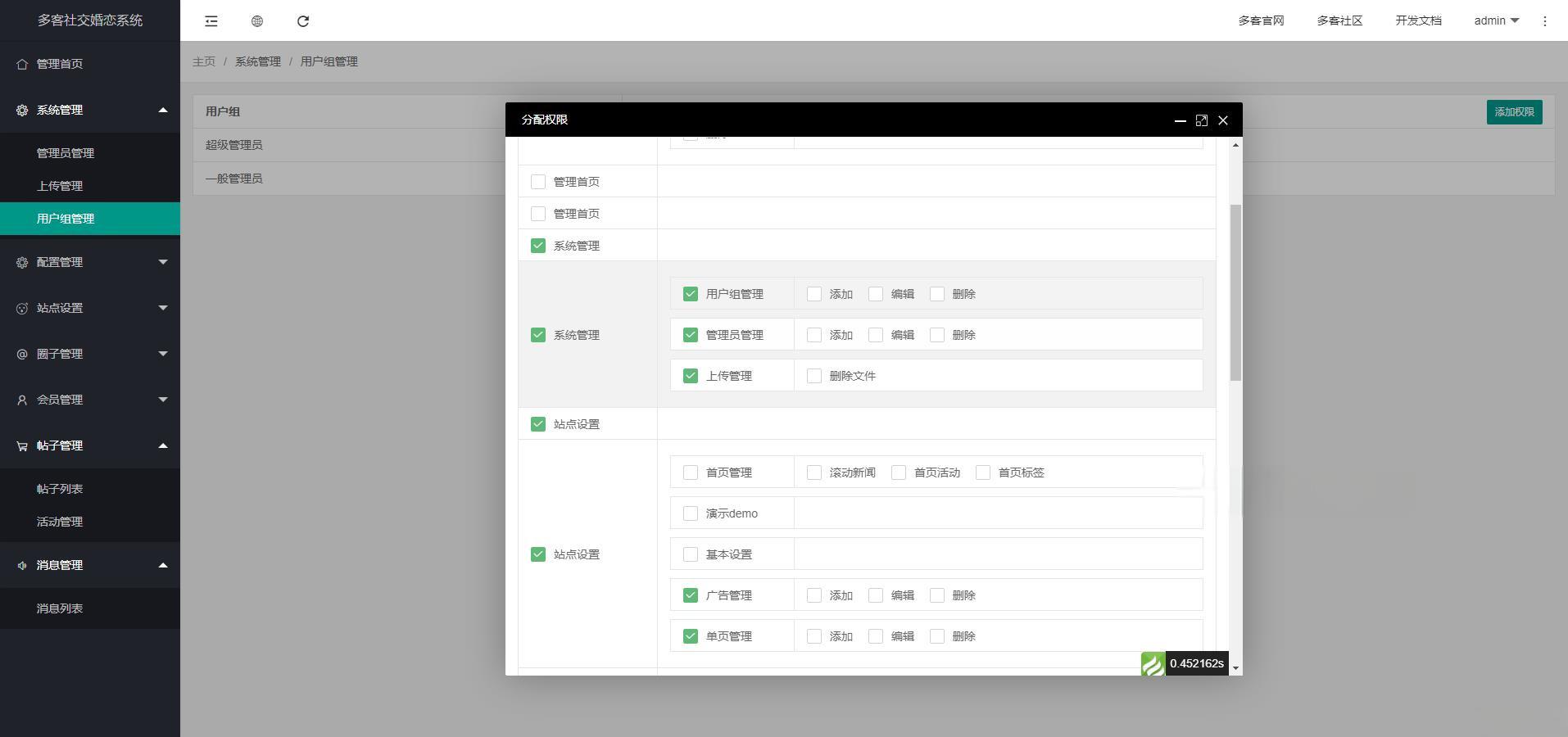The image size is (1568, 737).
Task: Collapse the 消息管理 sidebar menu arrow
Action: pyautogui.click(x=163, y=565)
